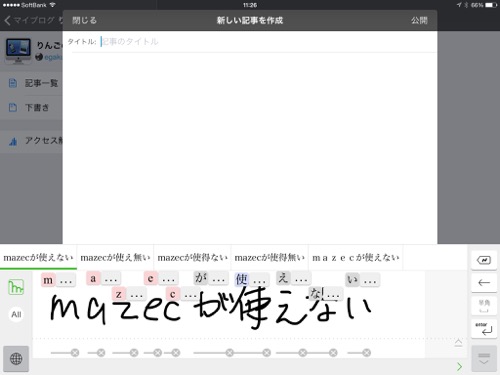Select the green handwriting mode icon
500x375 pixels.
(x=16, y=287)
